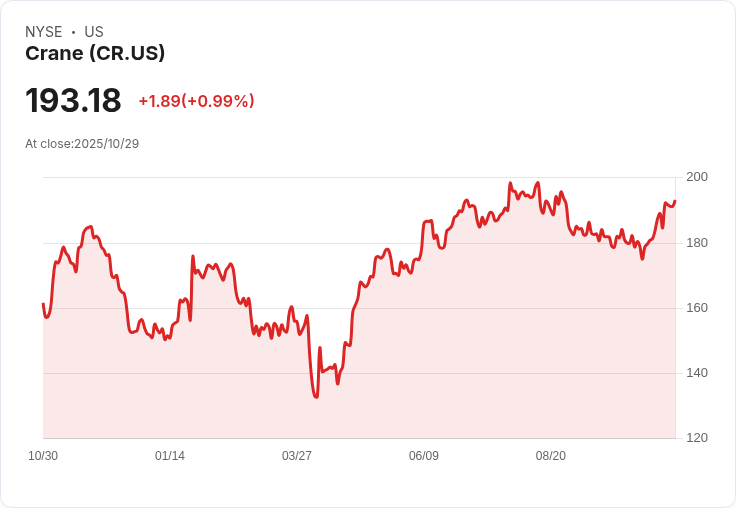Click the US market label
736x508 pixels.
pyautogui.click(x=94, y=32)
